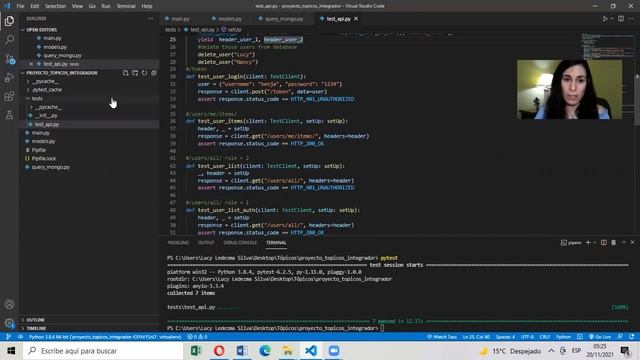The image size is (640, 360).
Task: Kill terminal with trash icon
Action: click(613, 242)
